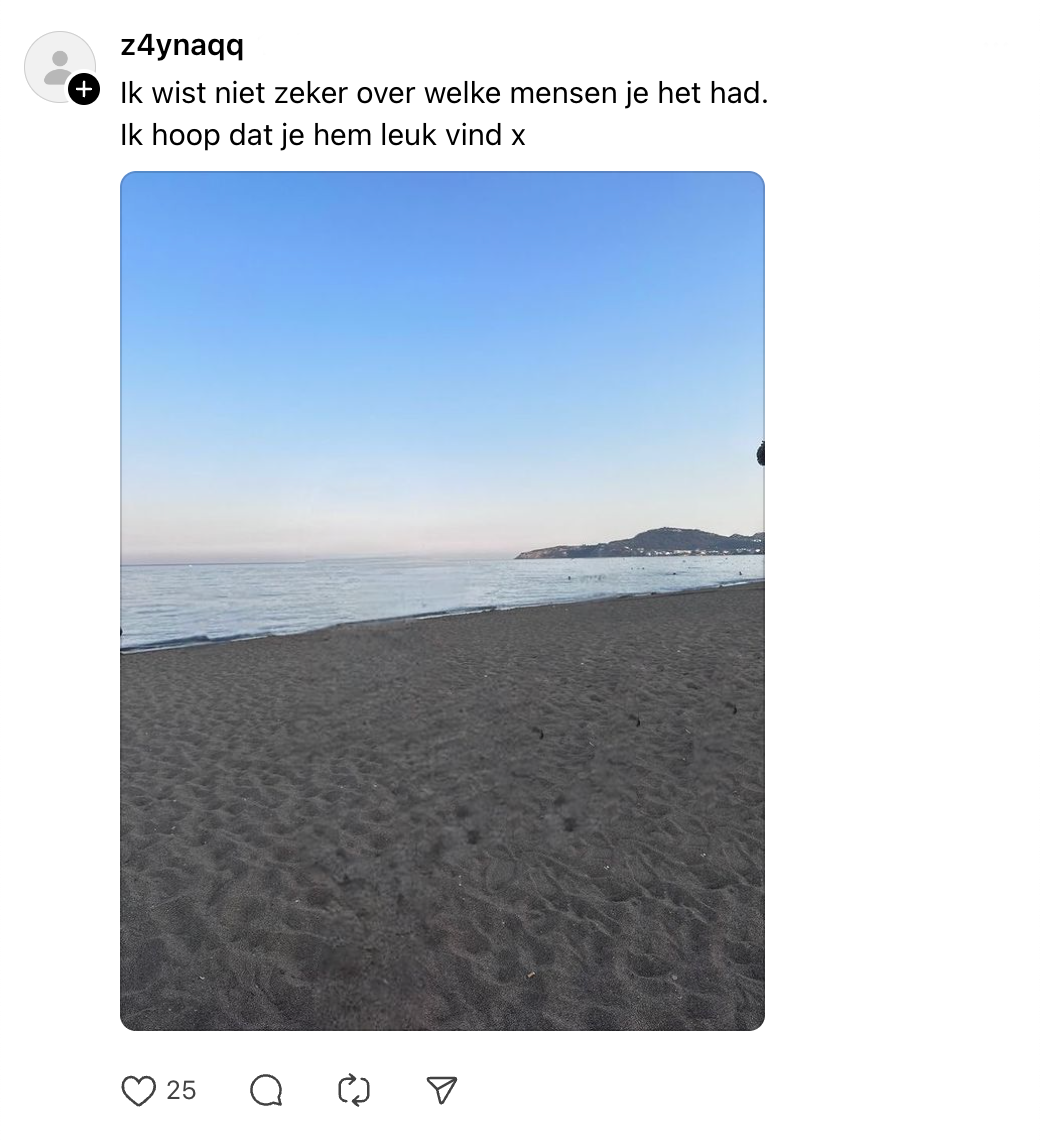The width and height of the screenshot is (1040, 1140).
Task: Click the sea water in the photo
Action: [x=330, y=595]
